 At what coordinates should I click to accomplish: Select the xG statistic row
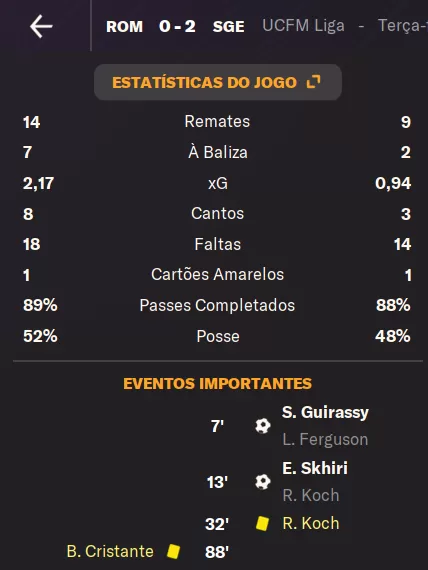[x=217, y=183]
